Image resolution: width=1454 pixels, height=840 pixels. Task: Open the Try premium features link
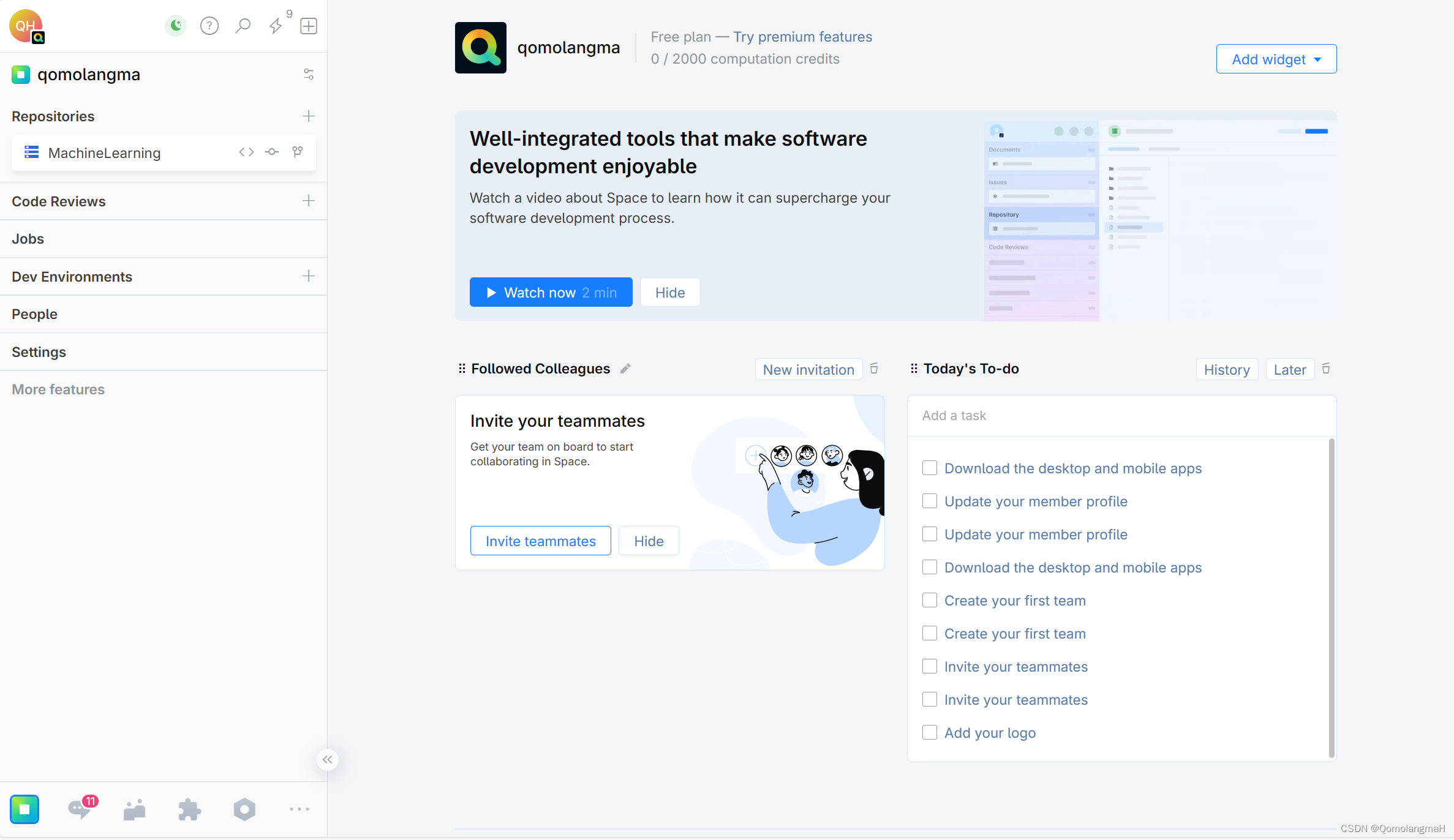tap(803, 36)
